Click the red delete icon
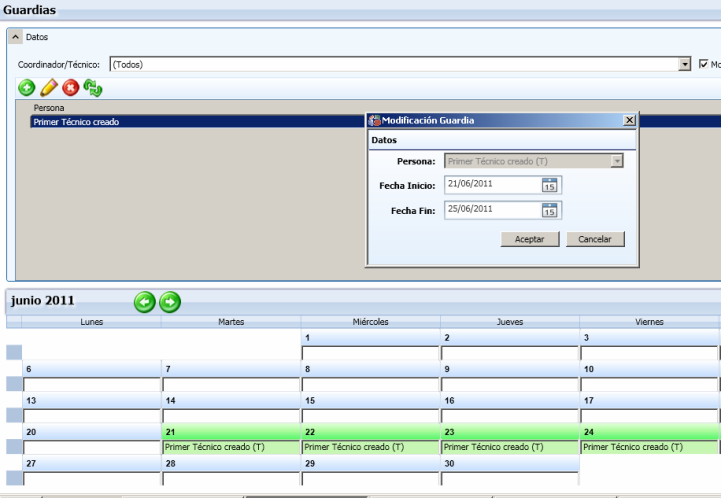The height and width of the screenshot is (498, 721). (70, 88)
